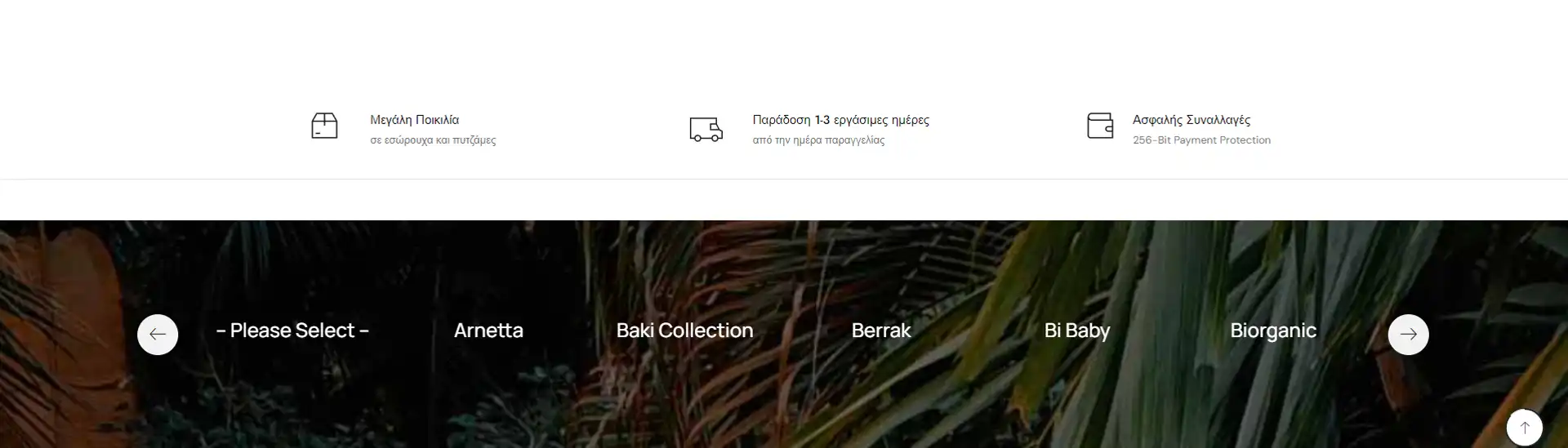
Task: Go to previous brands with left arrow
Action: click(158, 335)
